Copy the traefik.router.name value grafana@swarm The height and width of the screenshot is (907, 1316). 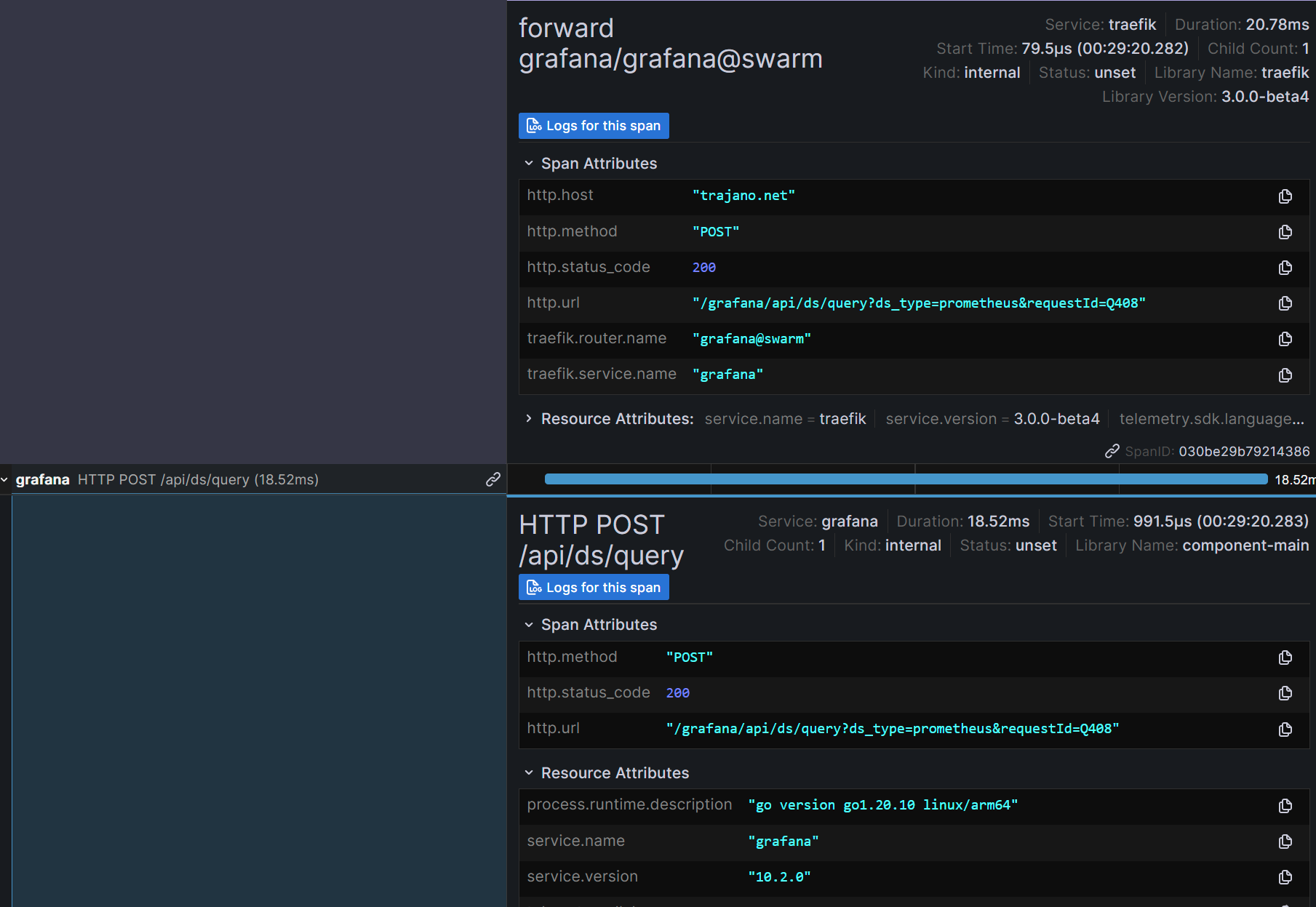(x=1285, y=339)
